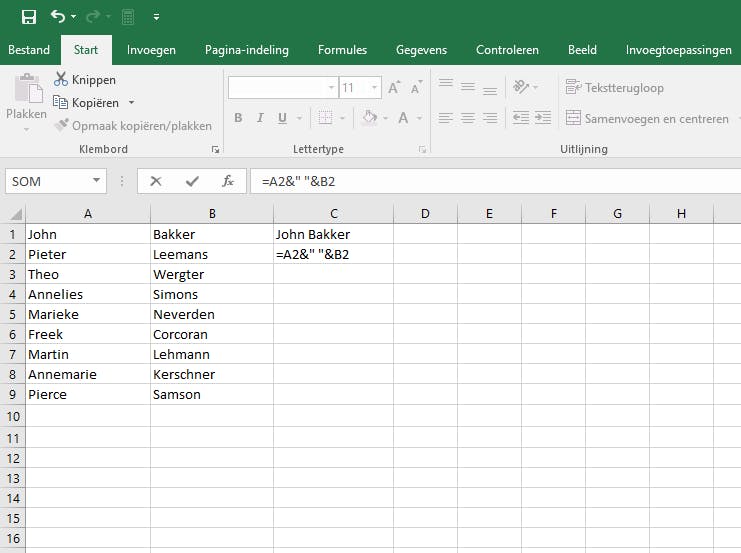This screenshot has height=553, width=741.
Task: Click the increase font size icon
Action: click(394, 88)
